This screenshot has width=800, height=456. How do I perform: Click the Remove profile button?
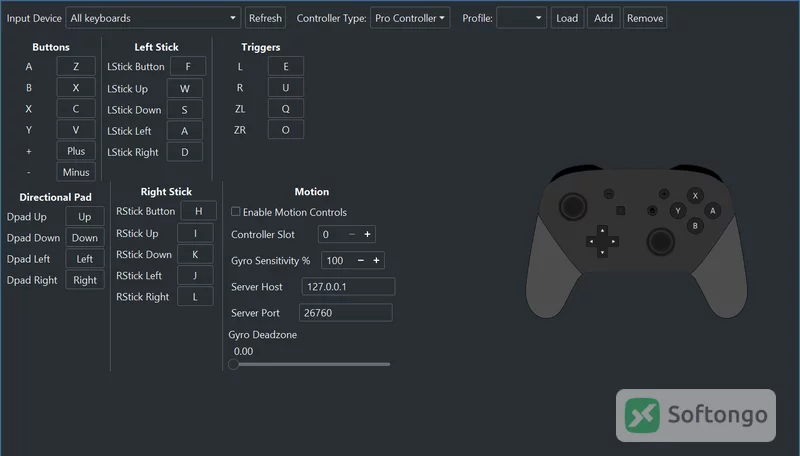645,18
